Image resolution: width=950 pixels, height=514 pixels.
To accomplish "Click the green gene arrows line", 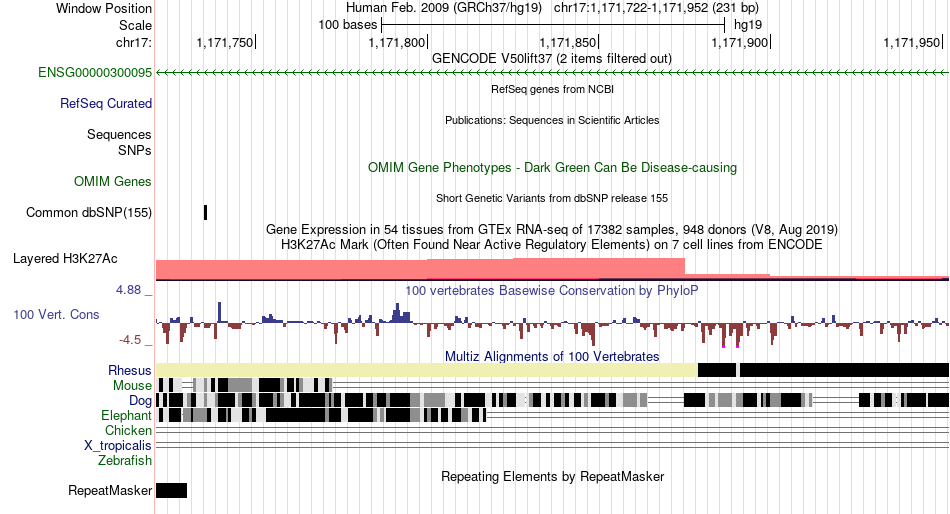I will [552, 73].
